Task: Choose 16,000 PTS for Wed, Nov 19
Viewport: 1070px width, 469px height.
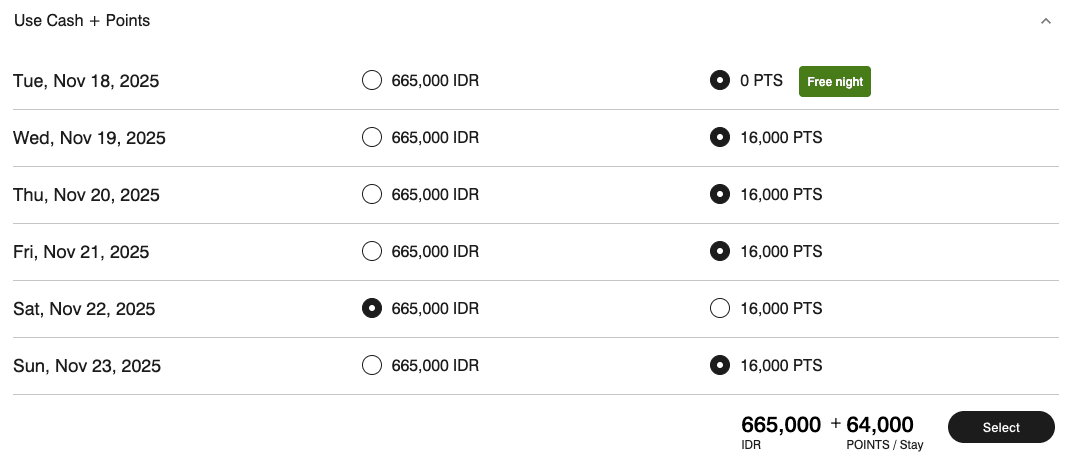Action: click(719, 138)
